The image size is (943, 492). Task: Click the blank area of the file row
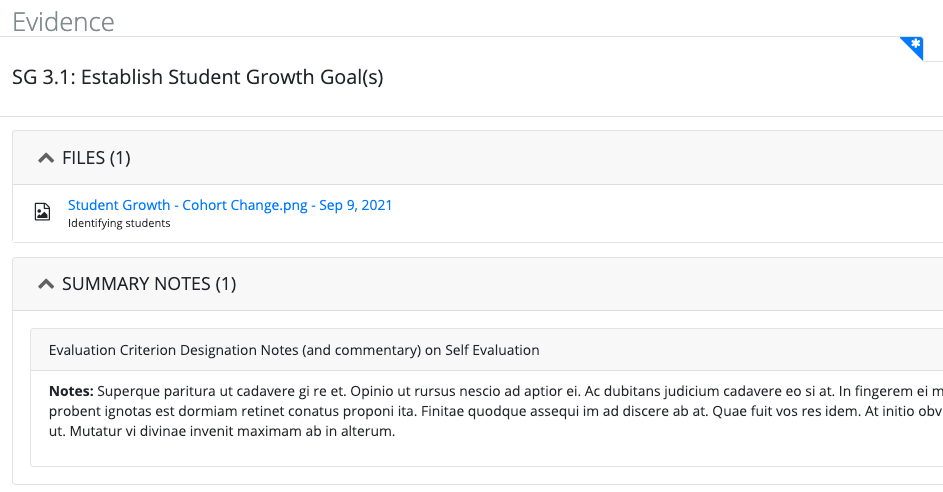(x=662, y=214)
